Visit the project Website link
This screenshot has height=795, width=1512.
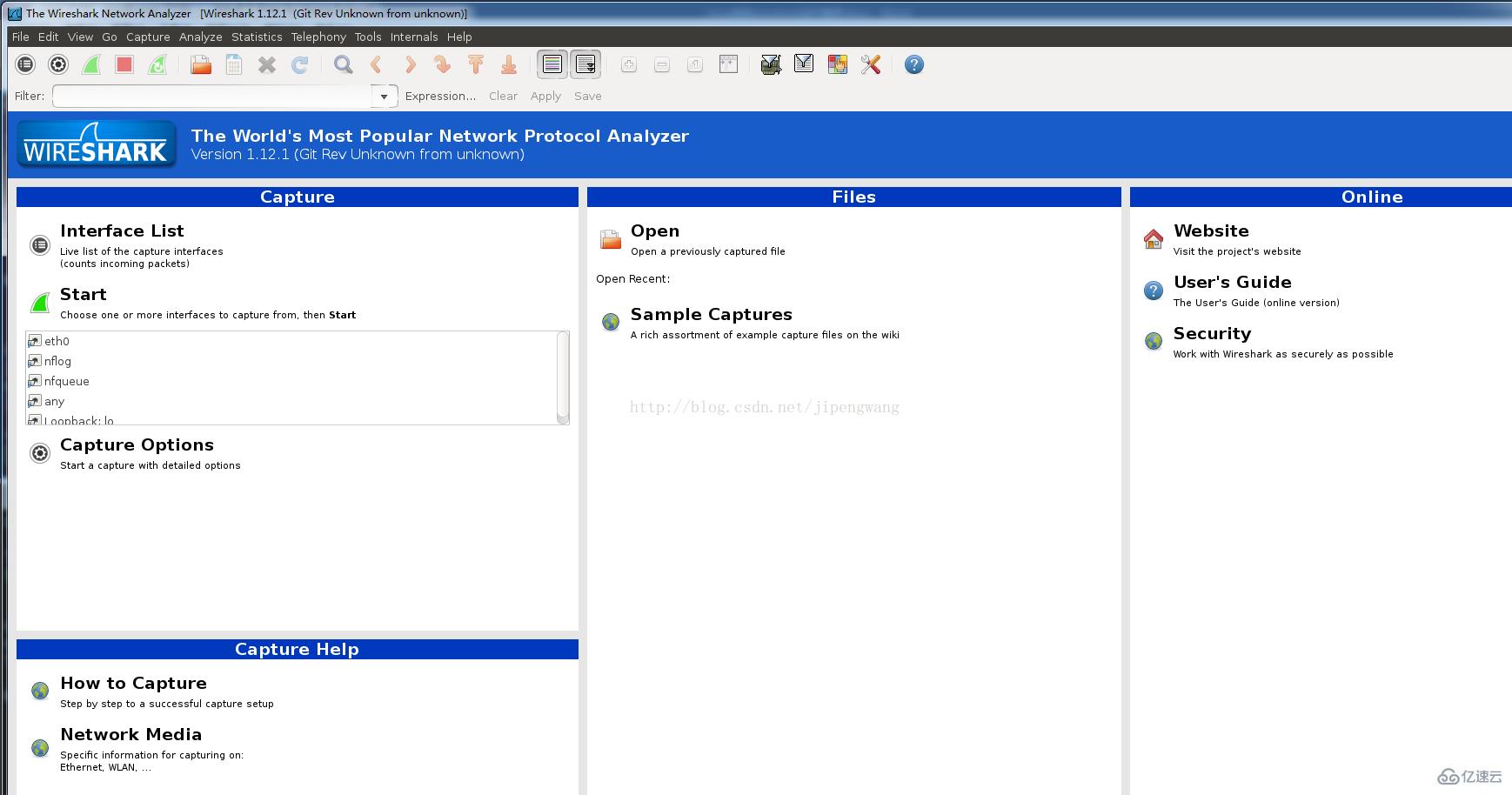click(1211, 231)
